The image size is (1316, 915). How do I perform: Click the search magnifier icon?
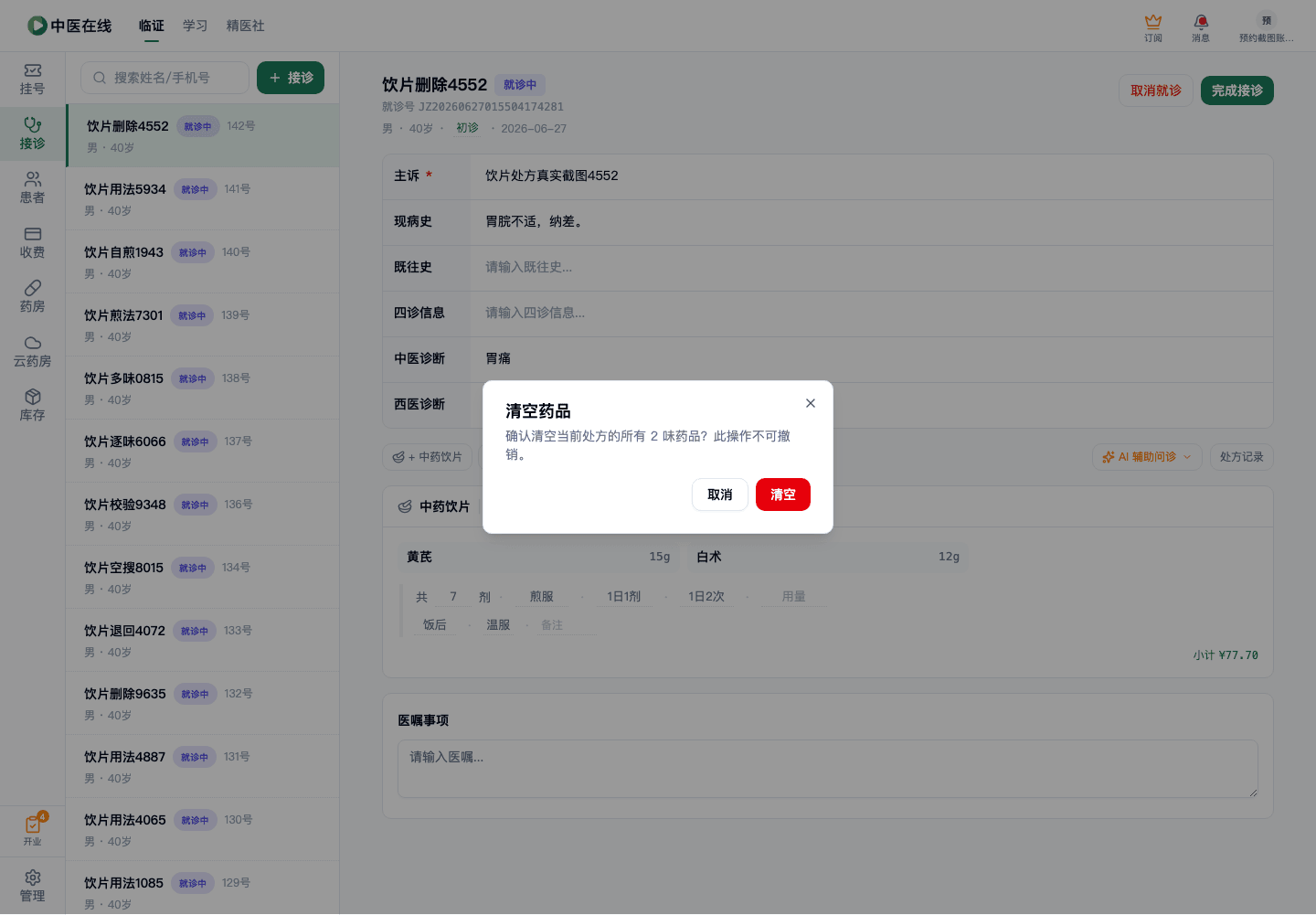100,78
